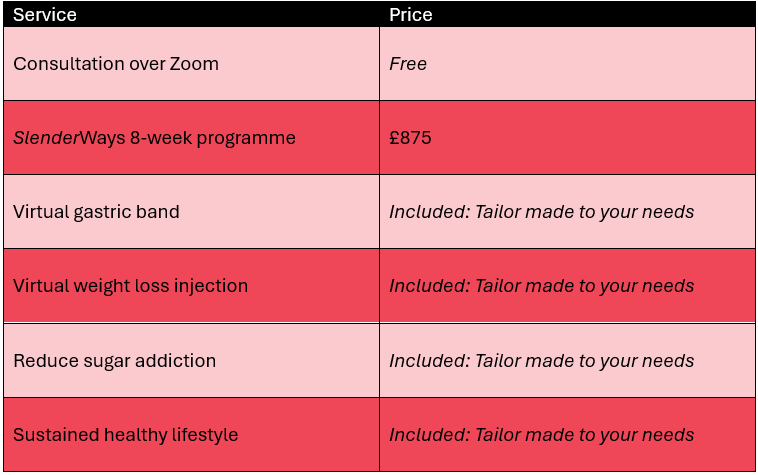758x475 pixels.
Task: Click the word programme in the SlenderWays row
Action: [250, 138]
